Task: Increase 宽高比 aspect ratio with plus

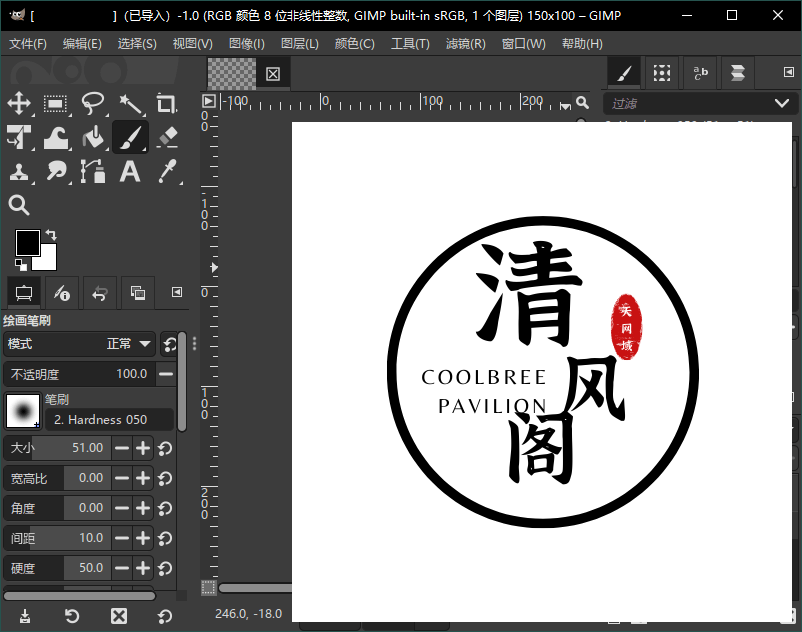Action: click(x=143, y=479)
